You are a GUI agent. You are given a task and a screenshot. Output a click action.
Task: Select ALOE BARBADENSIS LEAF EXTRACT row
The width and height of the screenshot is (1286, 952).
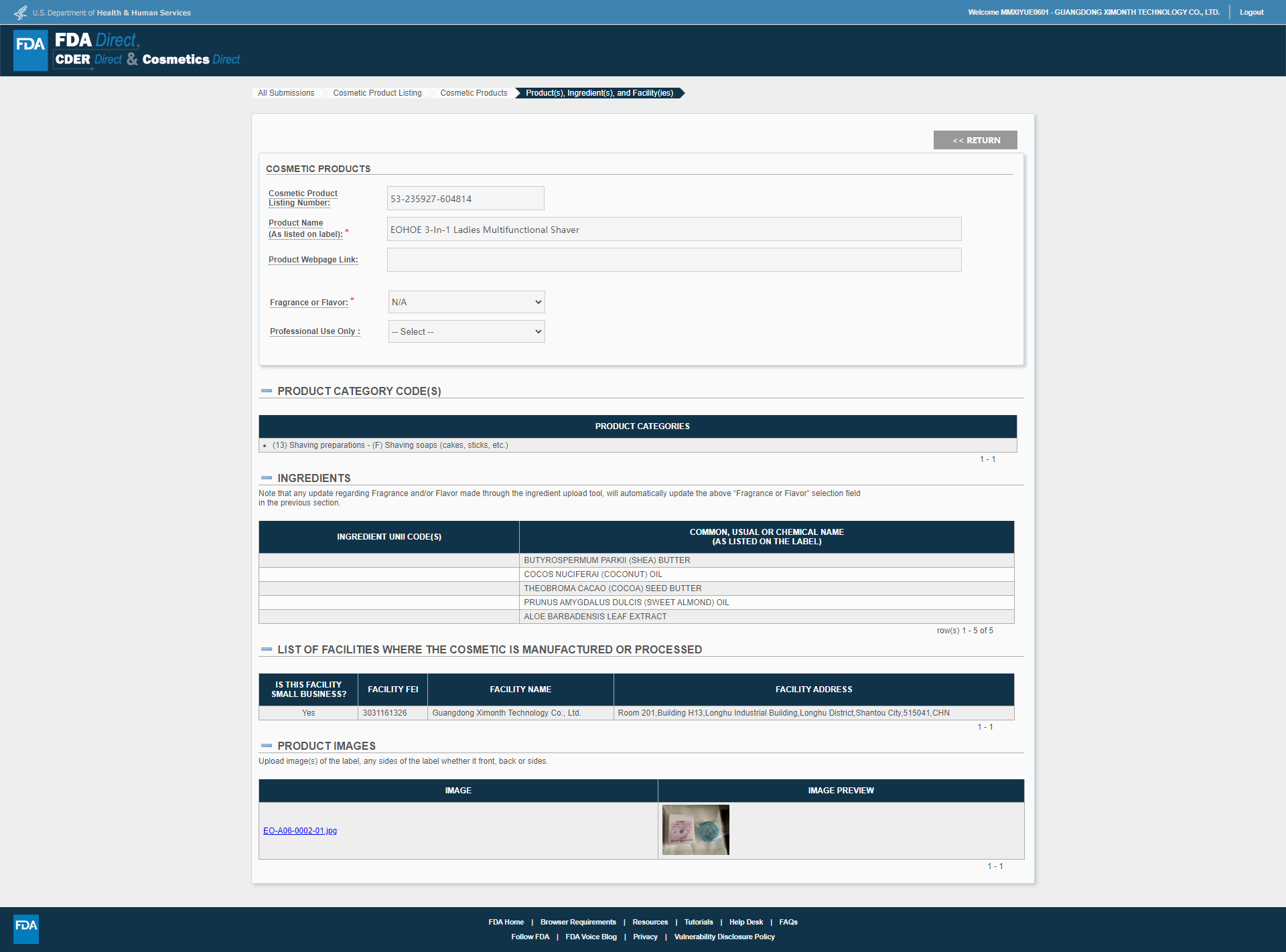pyautogui.click(x=636, y=617)
